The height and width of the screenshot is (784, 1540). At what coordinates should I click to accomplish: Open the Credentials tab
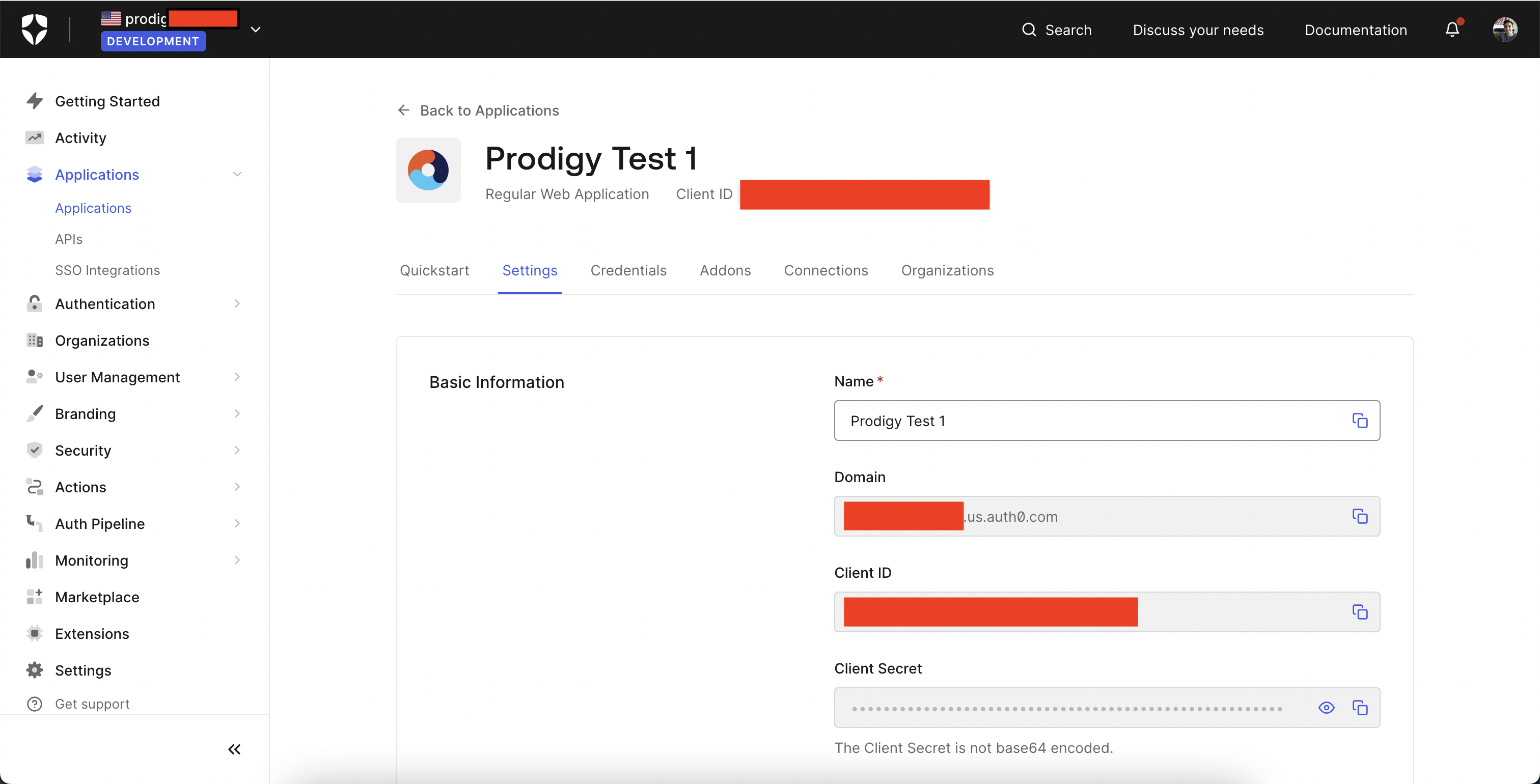[x=628, y=271]
